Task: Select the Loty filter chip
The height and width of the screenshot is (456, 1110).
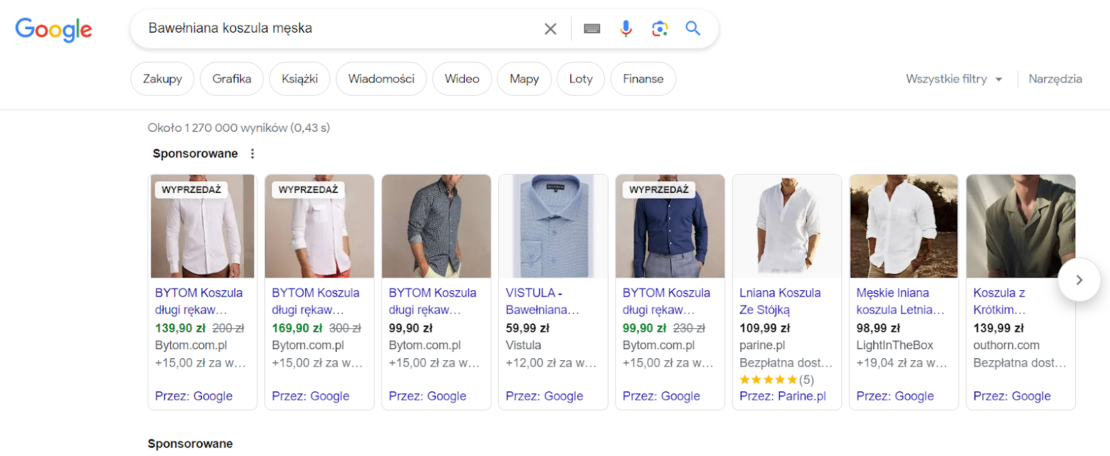Action: (x=580, y=79)
